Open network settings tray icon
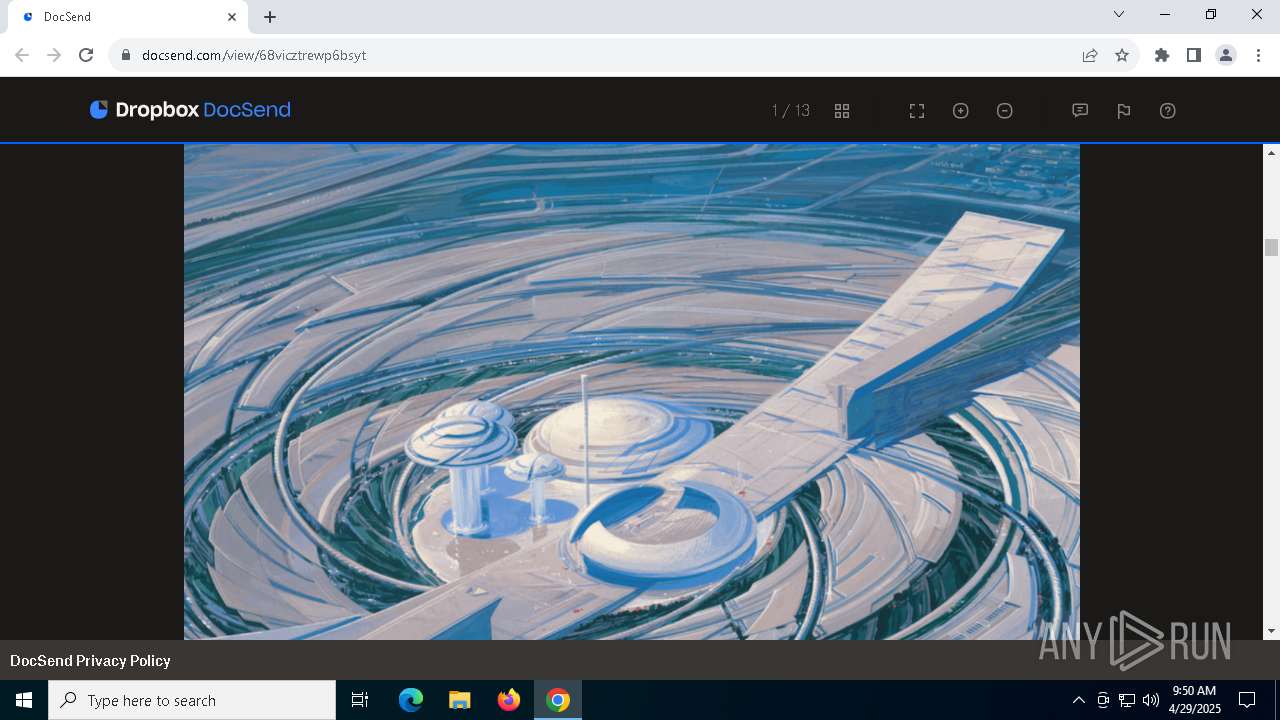This screenshot has height=720, width=1280. pyautogui.click(x=1127, y=700)
